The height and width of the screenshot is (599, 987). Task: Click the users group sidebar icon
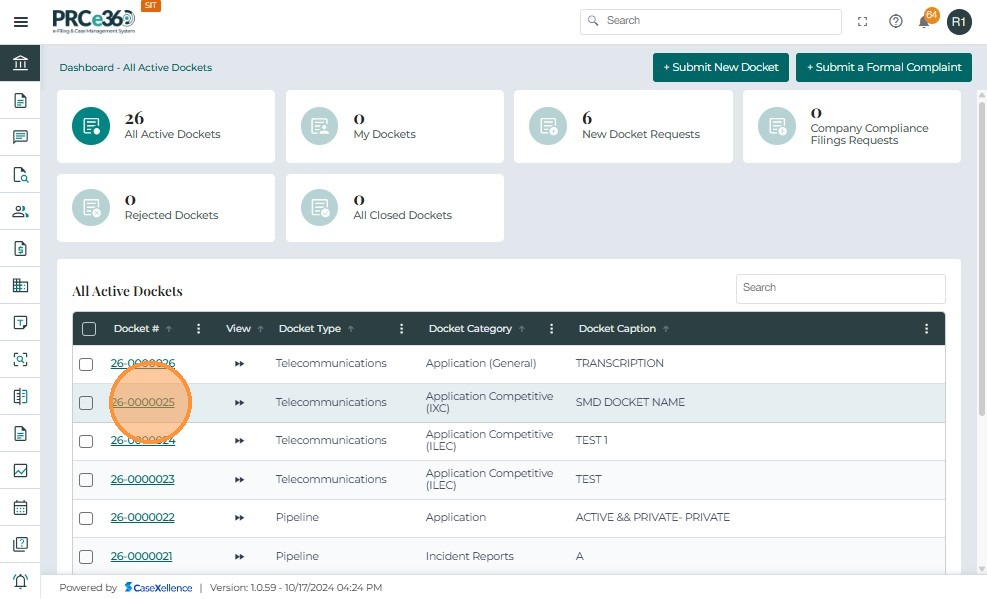20,211
